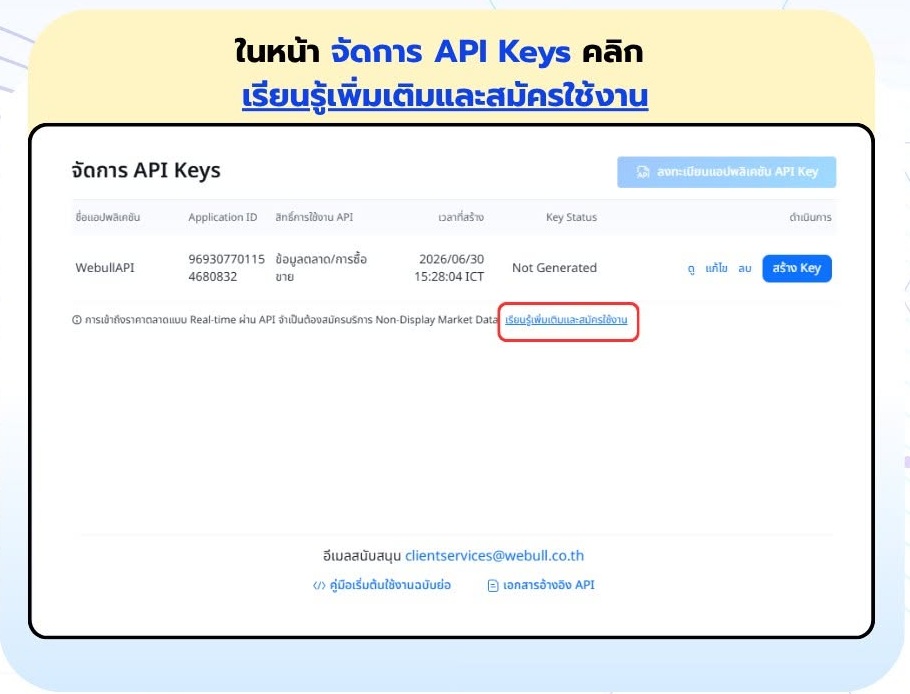The height and width of the screenshot is (694, 910).
Task: Select the Application ID 969307701154680832
Action: [x=226, y=268]
